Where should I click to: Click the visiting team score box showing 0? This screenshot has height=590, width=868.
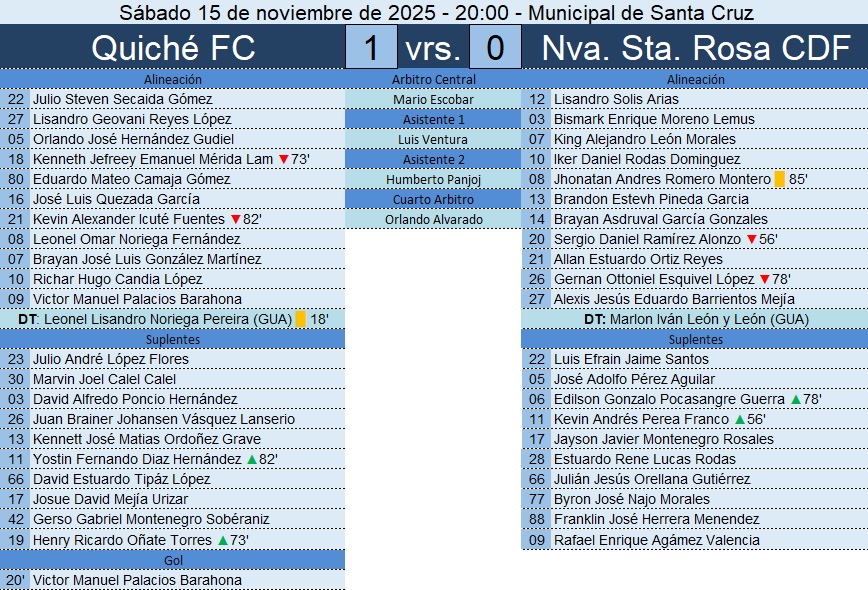(x=496, y=48)
